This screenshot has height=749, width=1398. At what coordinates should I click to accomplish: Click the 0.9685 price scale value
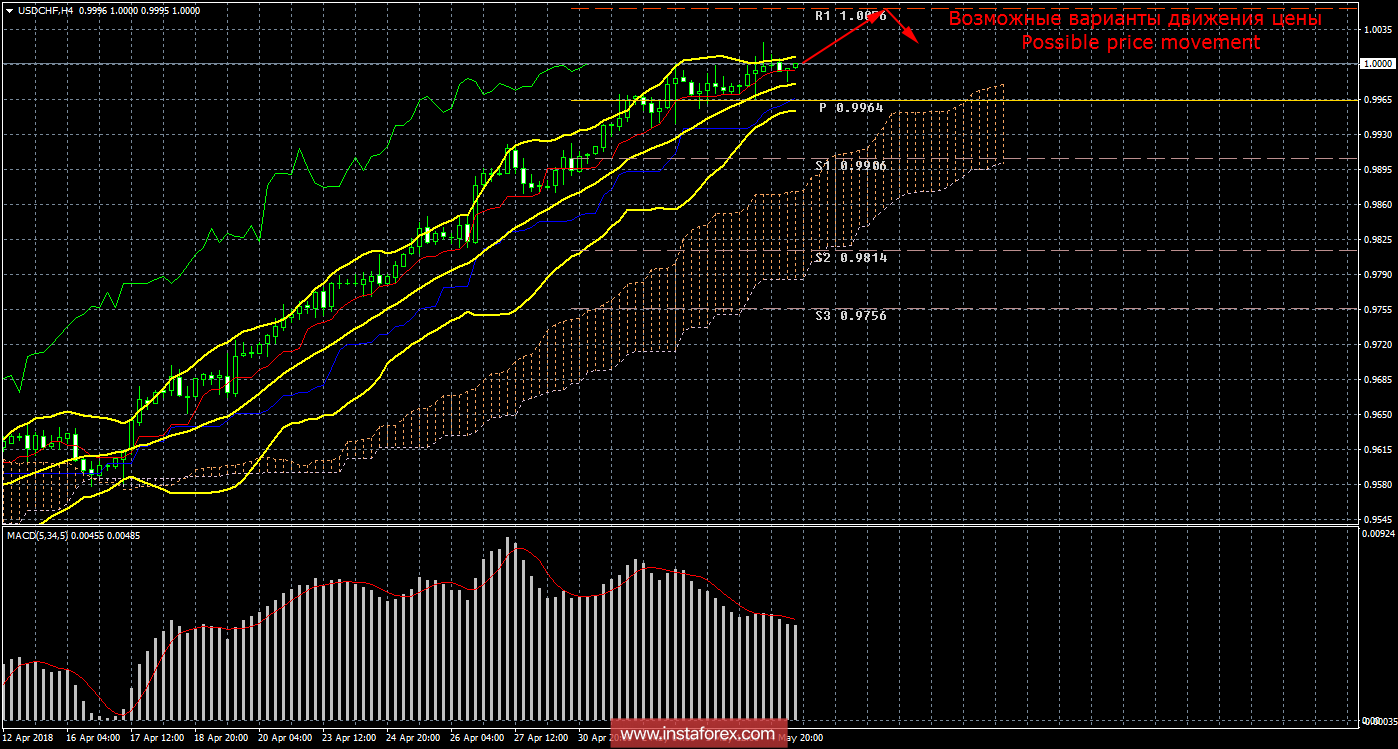click(1377, 380)
